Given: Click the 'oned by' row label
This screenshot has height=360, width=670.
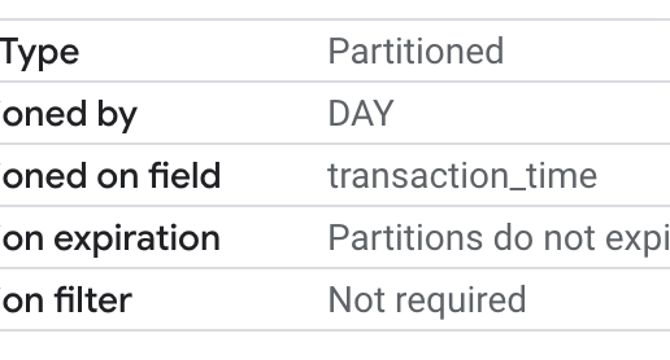Looking at the screenshot, I should point(68,115).
